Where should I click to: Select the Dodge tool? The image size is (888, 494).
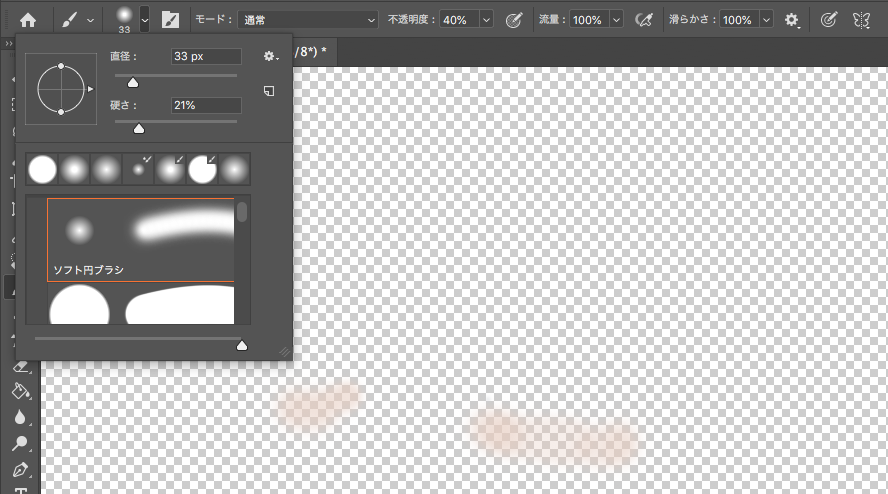pos(20,444)
